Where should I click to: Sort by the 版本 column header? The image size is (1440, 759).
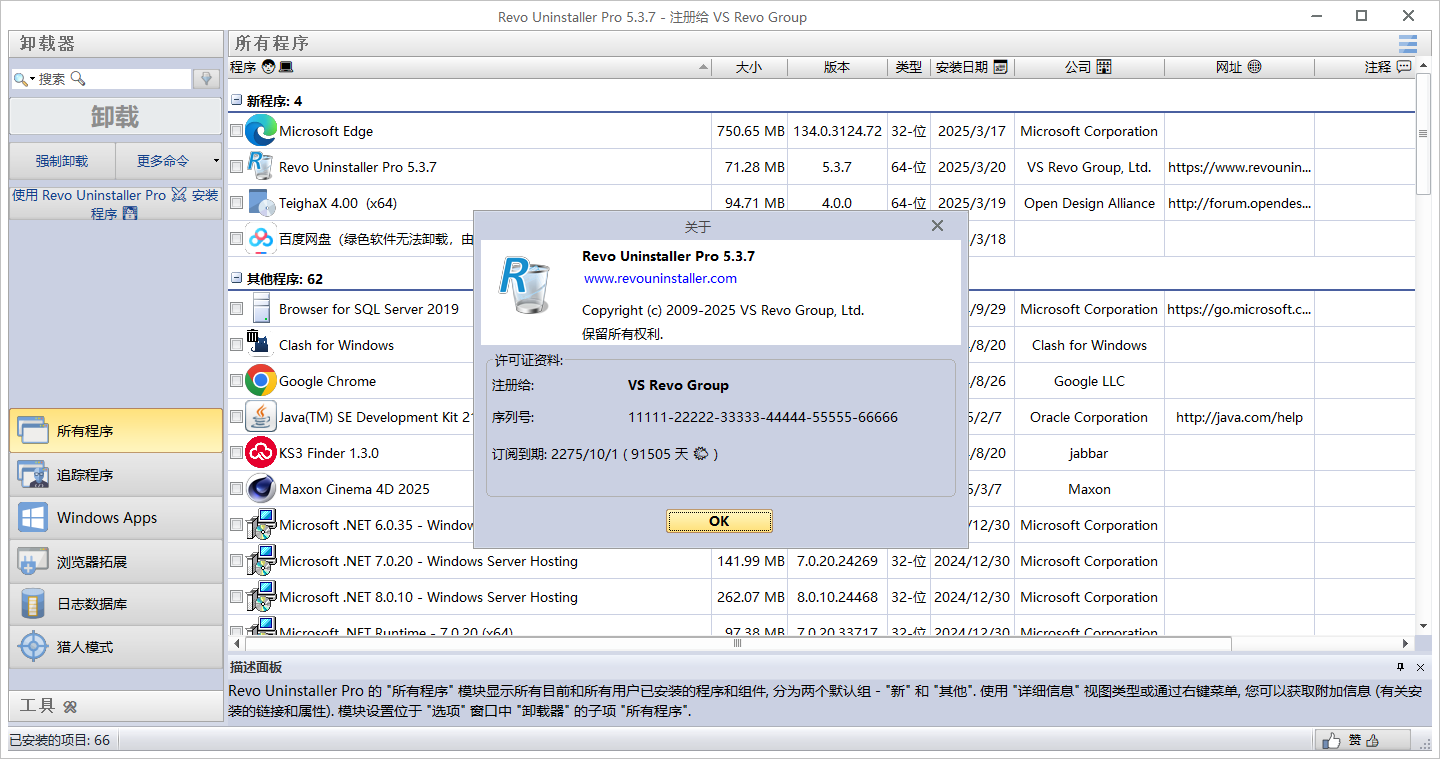(837, 67)
